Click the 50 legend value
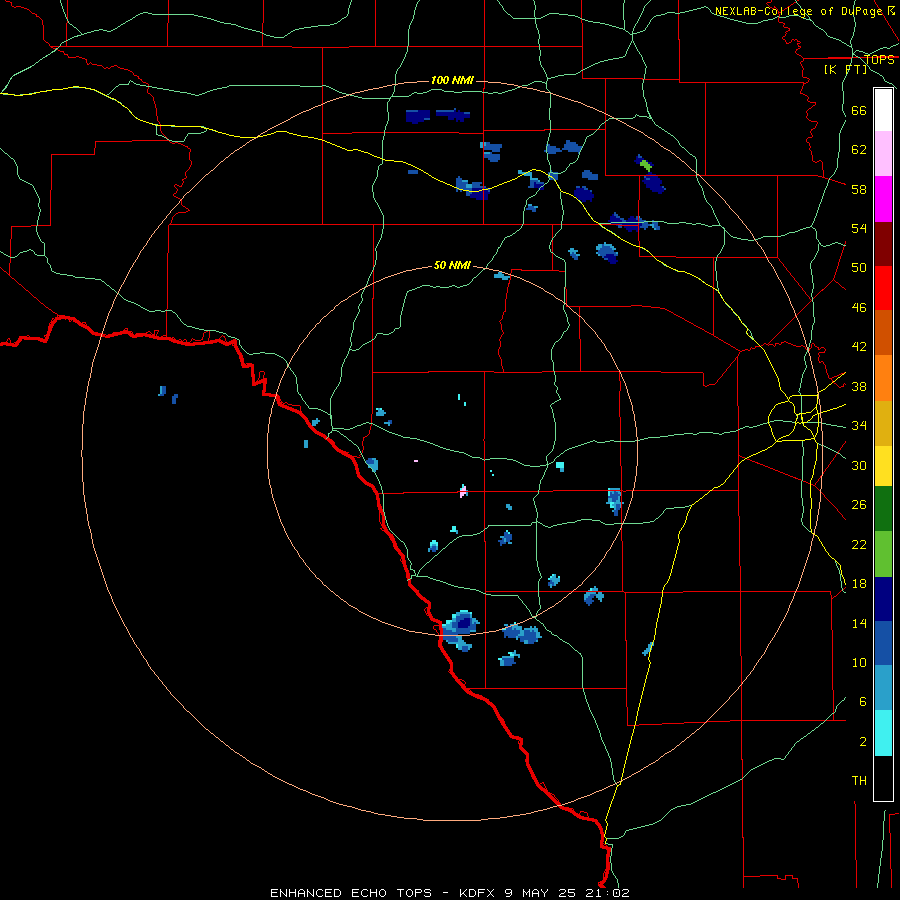This screenshot has width=900, height=900. click(x=859, y=268)
